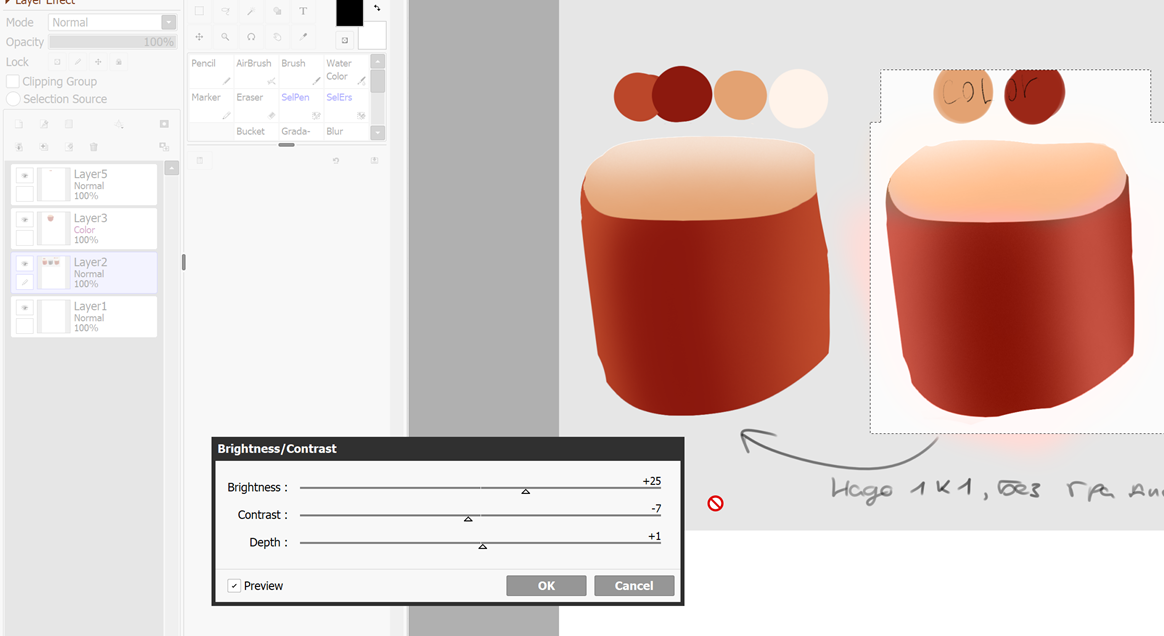Select the Eyedropper color picker tool
The width and height of the screenshot is (1164, 636).
pyautogui.click(x=303, y=36)
